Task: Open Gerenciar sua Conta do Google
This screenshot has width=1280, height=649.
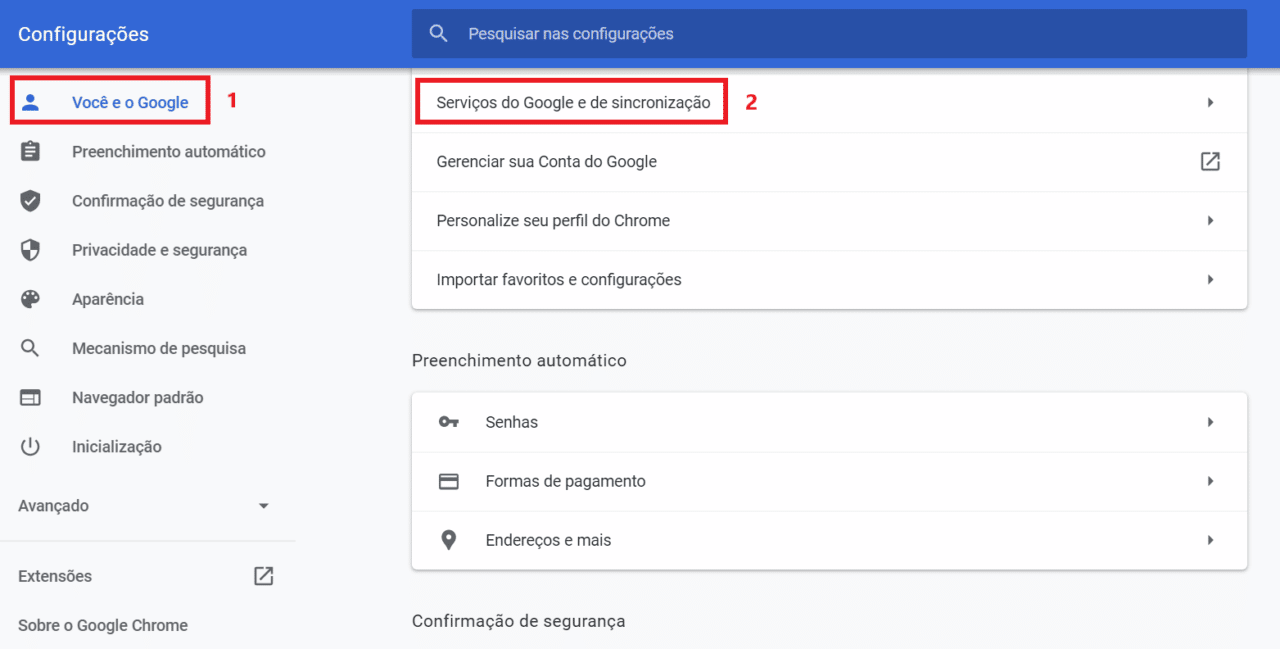Action: coord(829,162)
